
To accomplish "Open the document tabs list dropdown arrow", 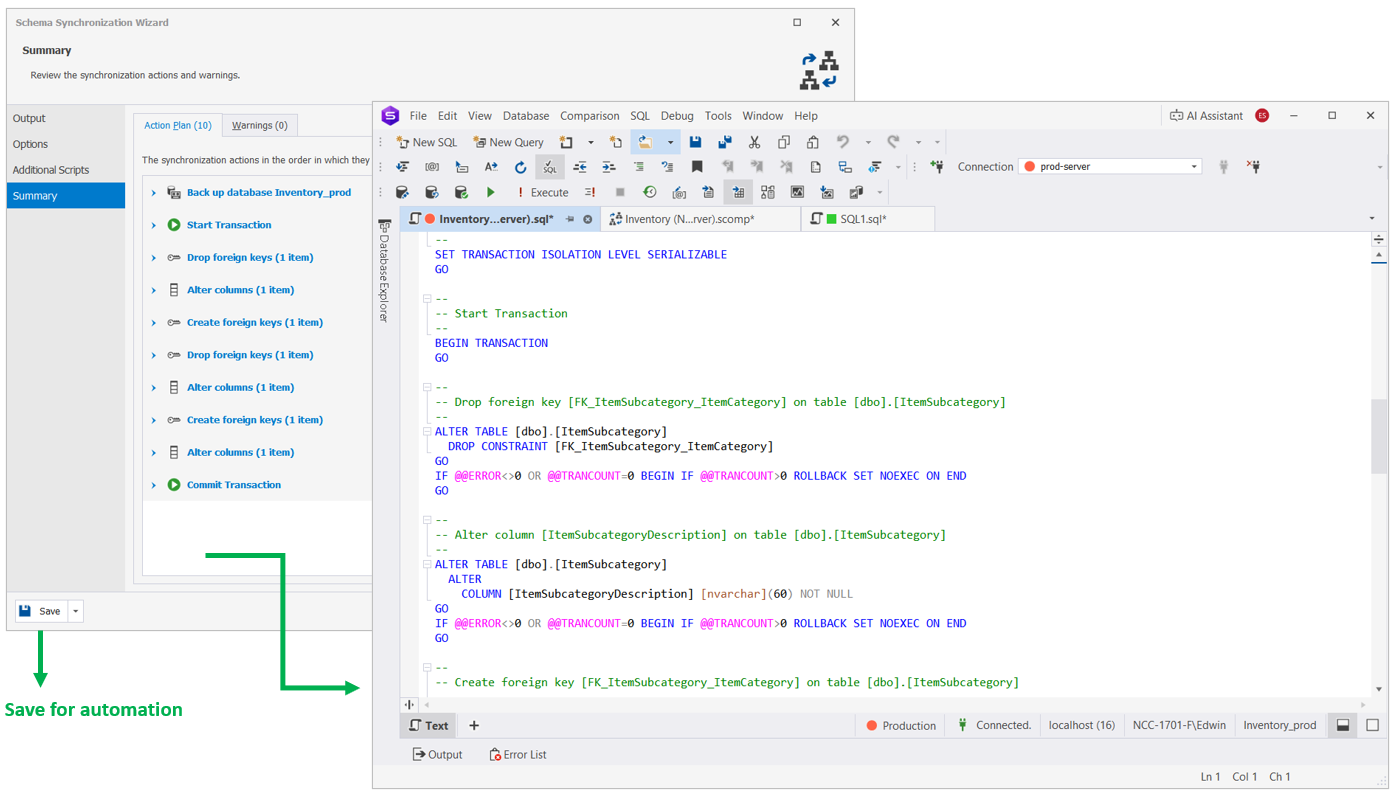I will [x=1372, y=219].
